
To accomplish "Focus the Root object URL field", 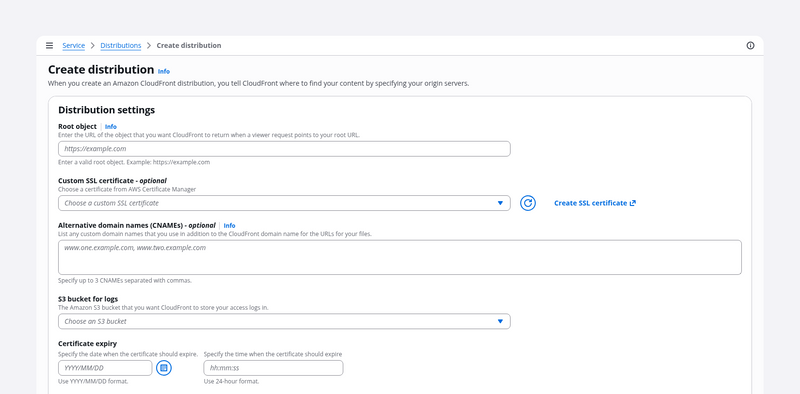I will click(284, 149).
